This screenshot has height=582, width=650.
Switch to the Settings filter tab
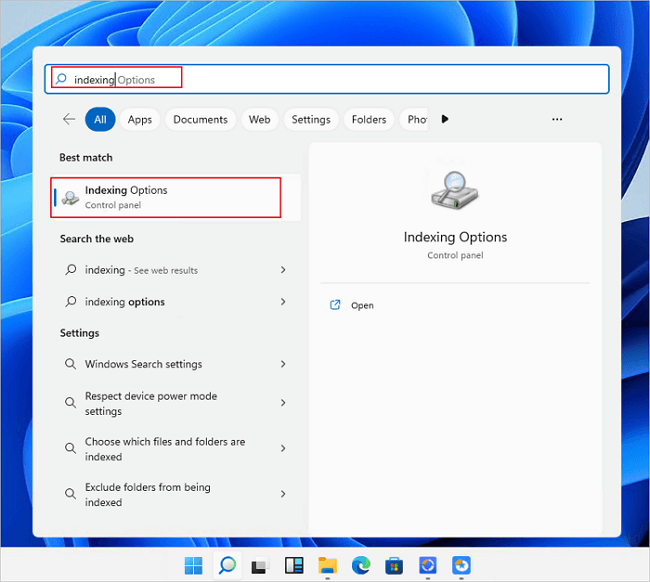pyautogui.click(x=310, y=119)
